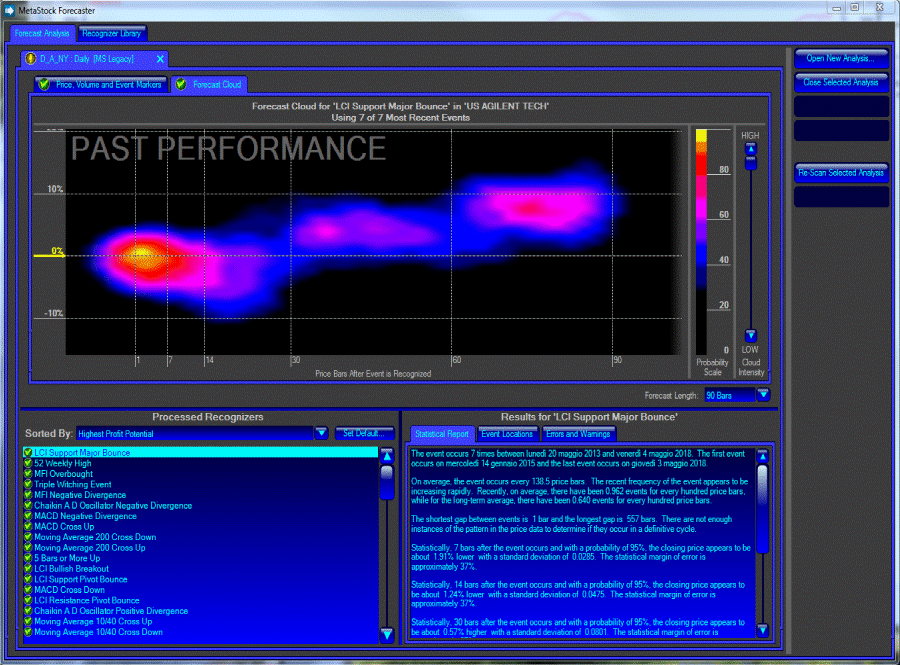Click Re-Scan Selected Analysis button
The width and height of the screenshot is (900, 665).
coord(841,173)
